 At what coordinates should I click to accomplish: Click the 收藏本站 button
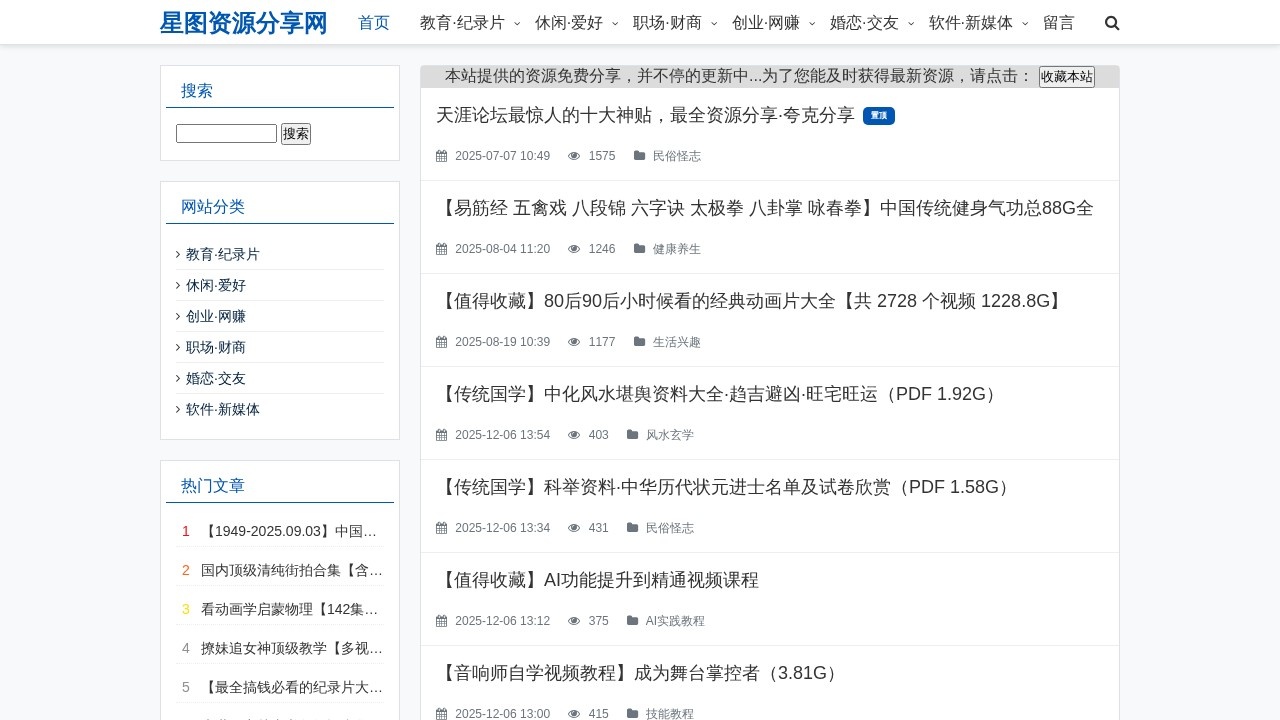click(1067, 77)
